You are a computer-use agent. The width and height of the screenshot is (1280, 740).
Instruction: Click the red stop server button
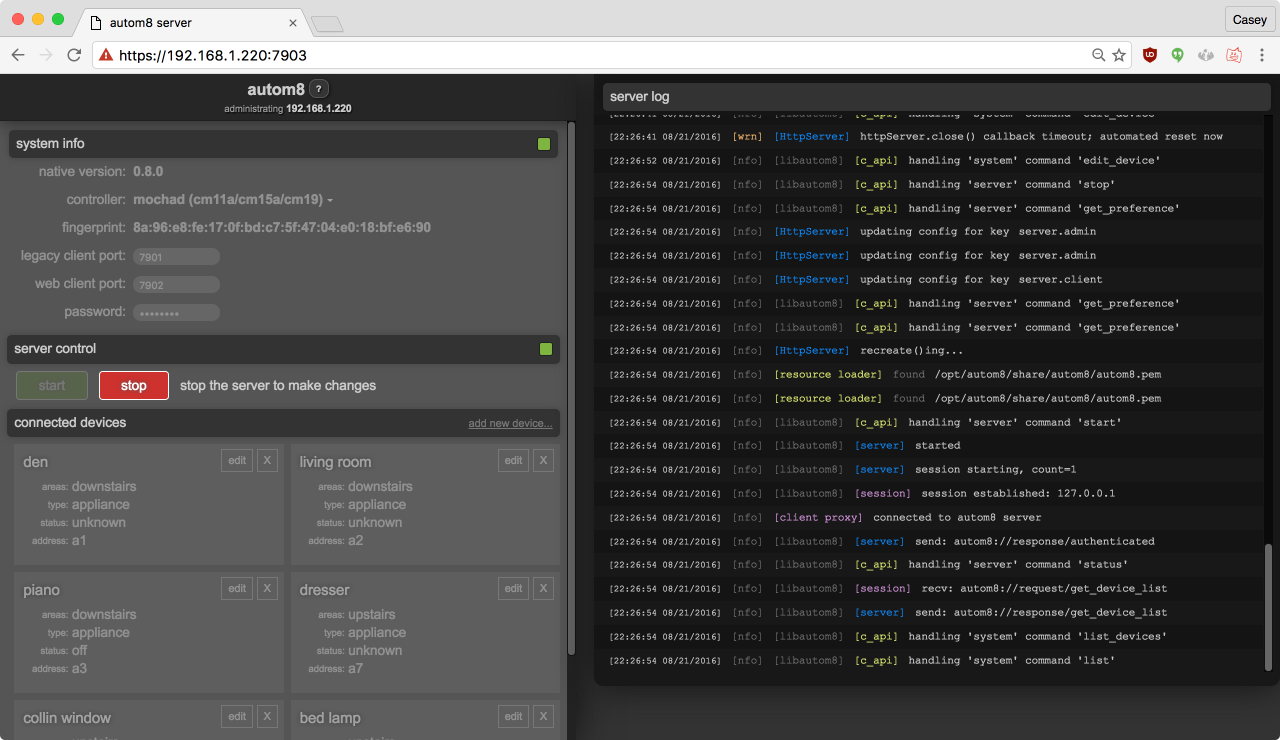tap(134, 385)
